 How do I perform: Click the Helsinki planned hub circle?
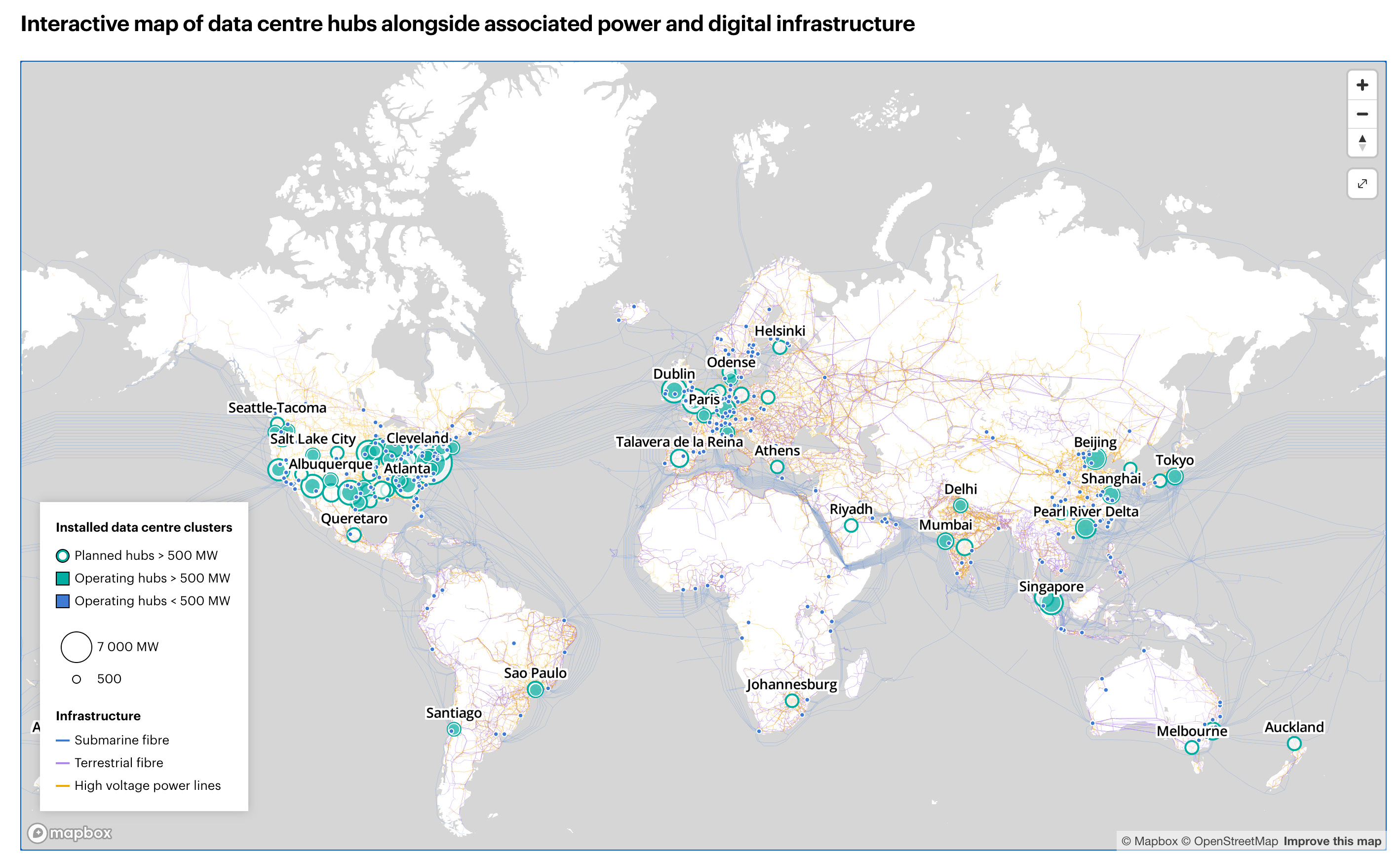click(x=779, y=347)
